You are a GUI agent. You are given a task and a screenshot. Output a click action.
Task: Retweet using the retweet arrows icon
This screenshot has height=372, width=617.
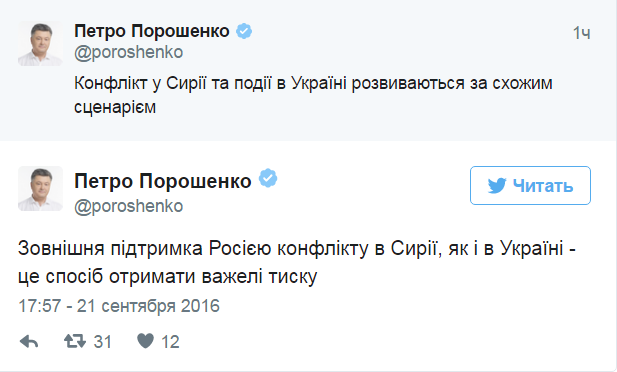pyautogui.click(x=75, y=341)
